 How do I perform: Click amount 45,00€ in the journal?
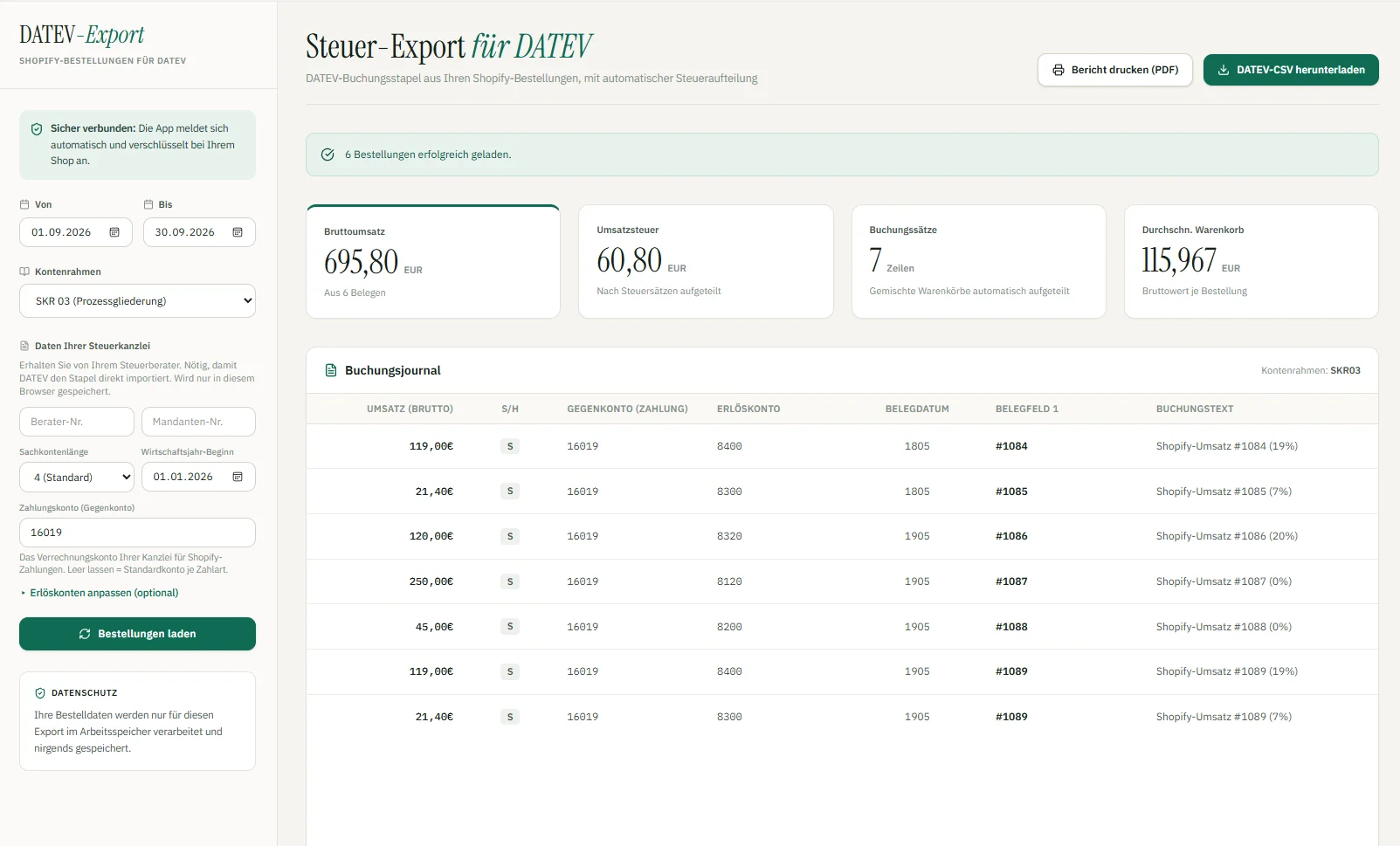pyautogui.click(x=434, y=627)
